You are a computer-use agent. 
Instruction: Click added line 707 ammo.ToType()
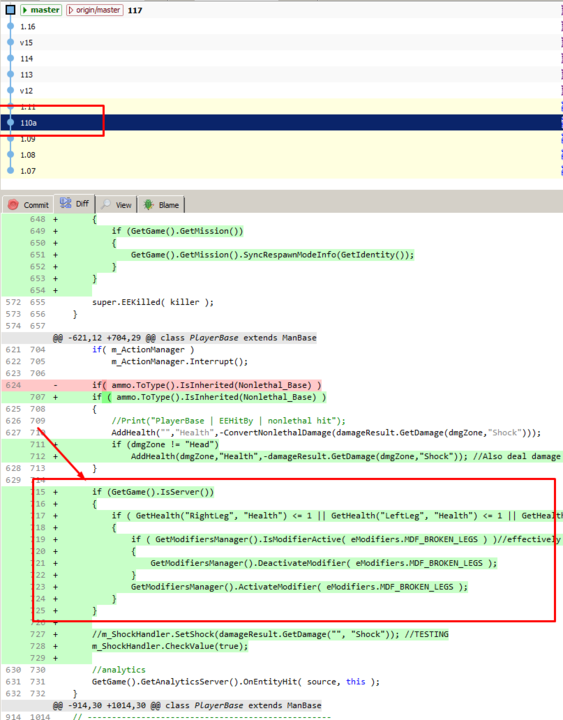pos(209,397)
